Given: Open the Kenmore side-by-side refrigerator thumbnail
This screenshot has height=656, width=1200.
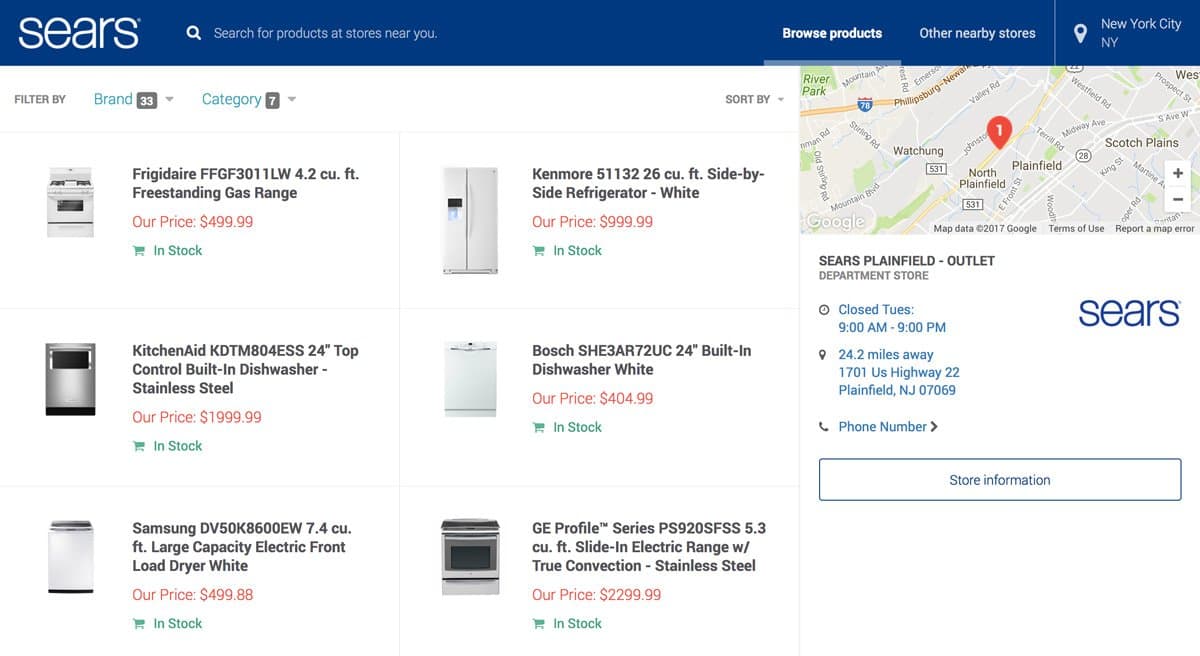Looking at the screenshot, I should 470,220.
